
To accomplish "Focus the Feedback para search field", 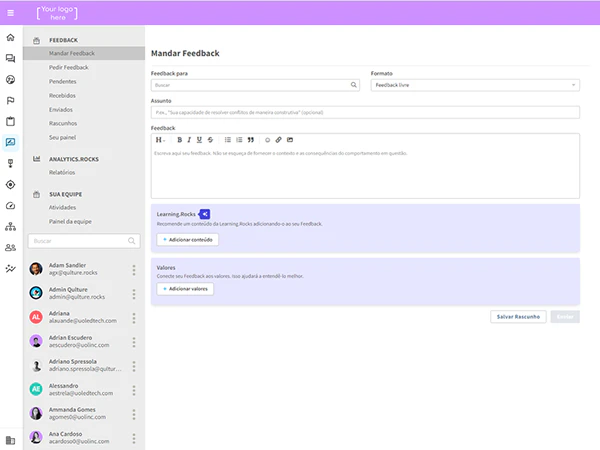I will coord(255,85).
